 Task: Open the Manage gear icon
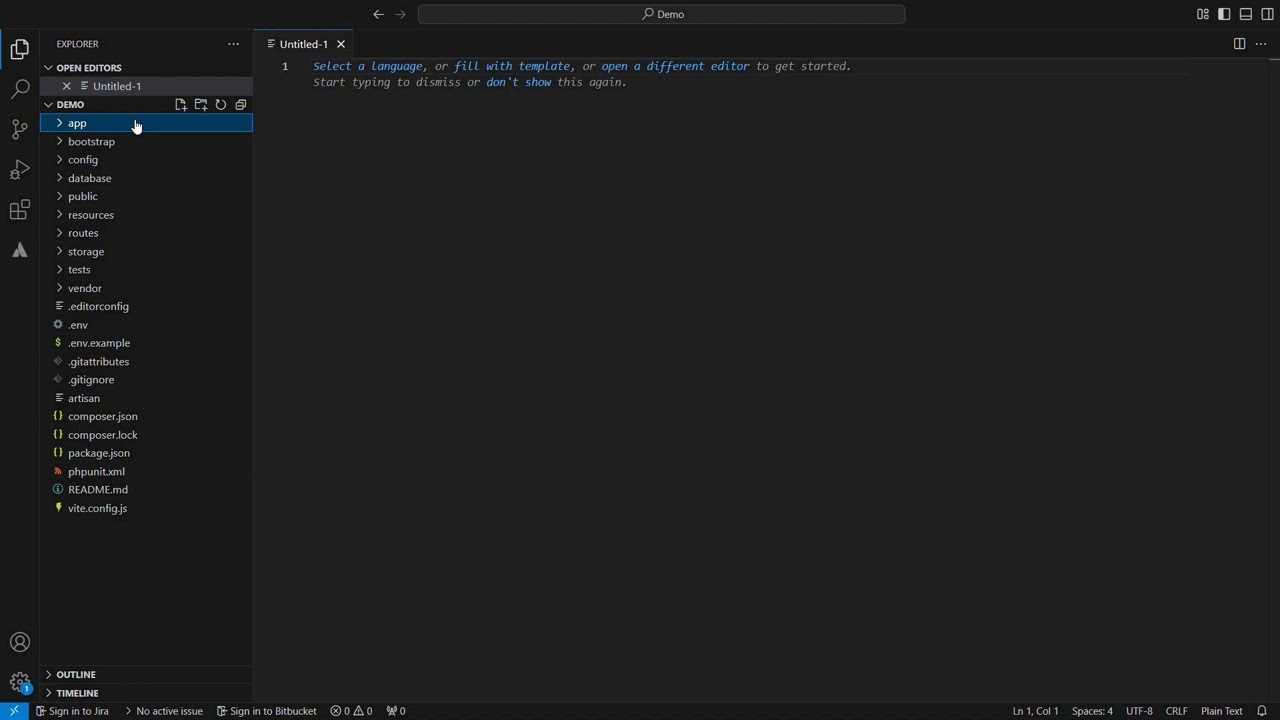pyautogui.click(x=20, y=683)
